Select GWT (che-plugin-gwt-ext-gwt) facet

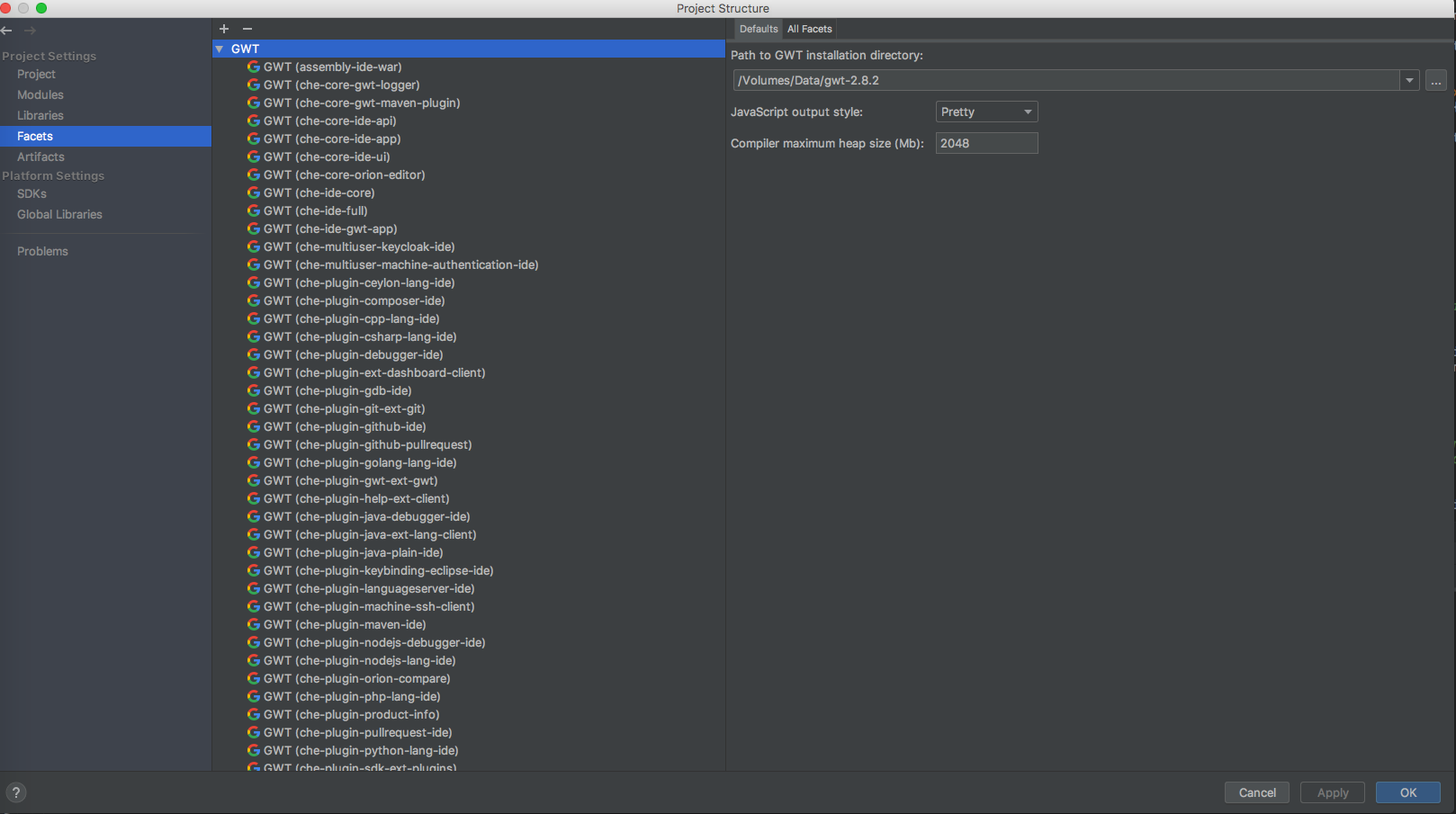pyautogui.click(x=351, y=480)
